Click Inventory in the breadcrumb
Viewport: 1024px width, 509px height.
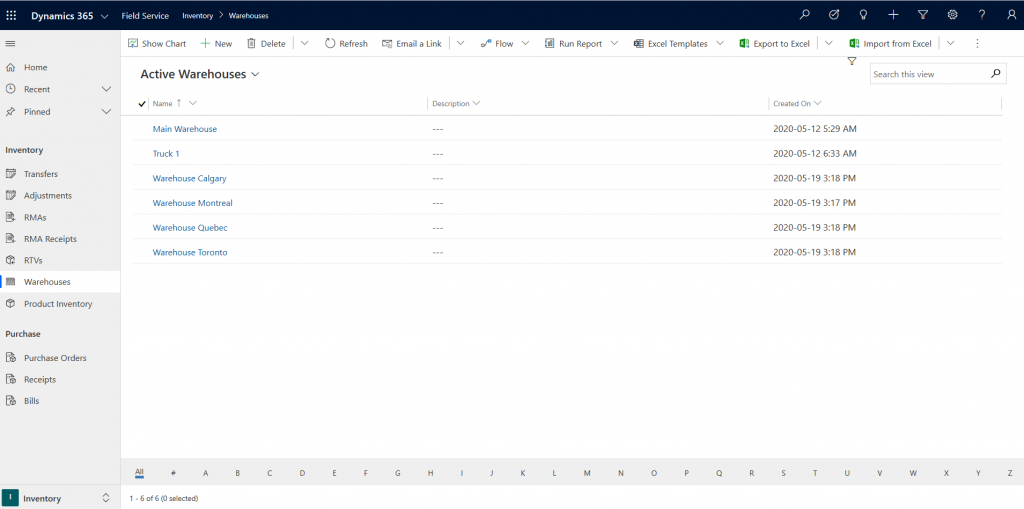pos(198,16)
